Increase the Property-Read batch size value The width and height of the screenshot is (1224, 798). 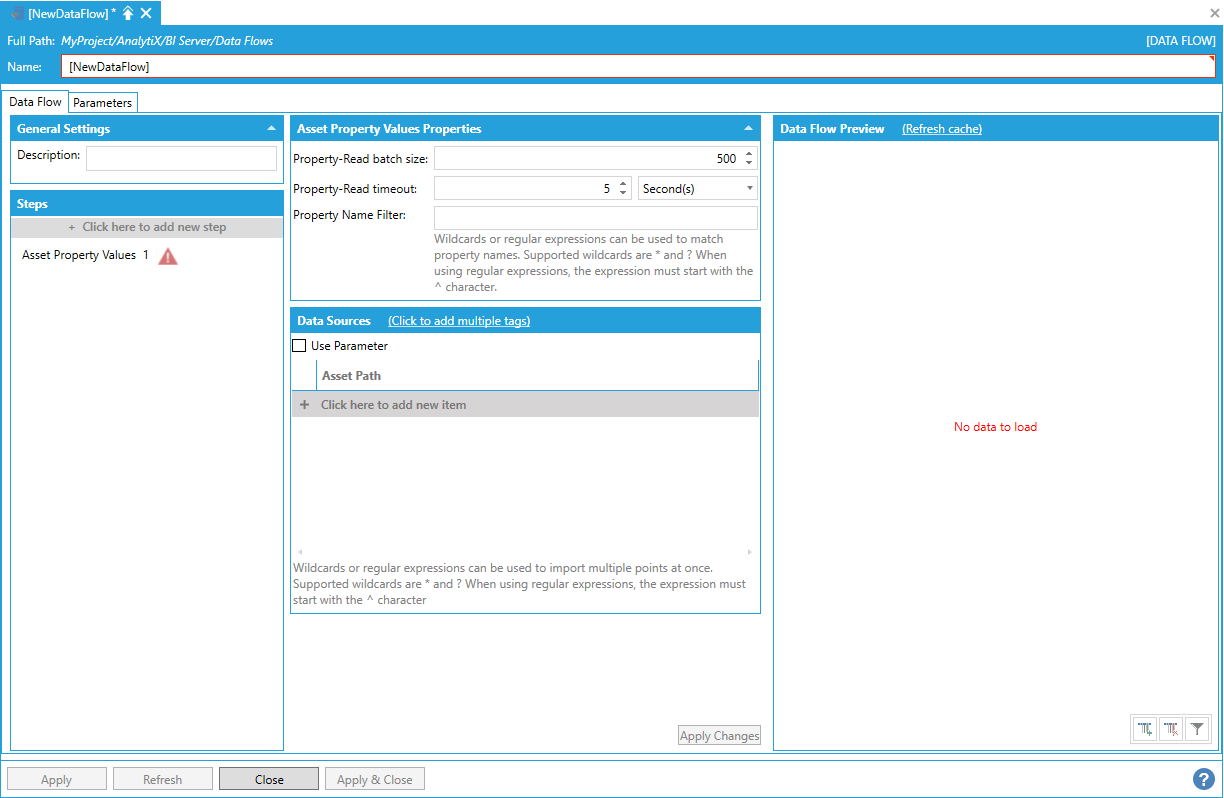point(750,154)
